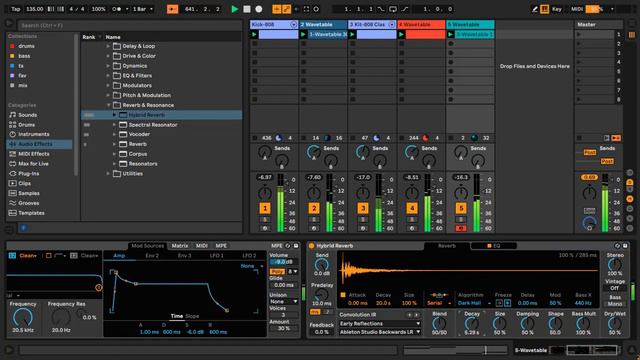Expand the Drive & Color folder
Screen dimensions: 640x360
(108, 56)
